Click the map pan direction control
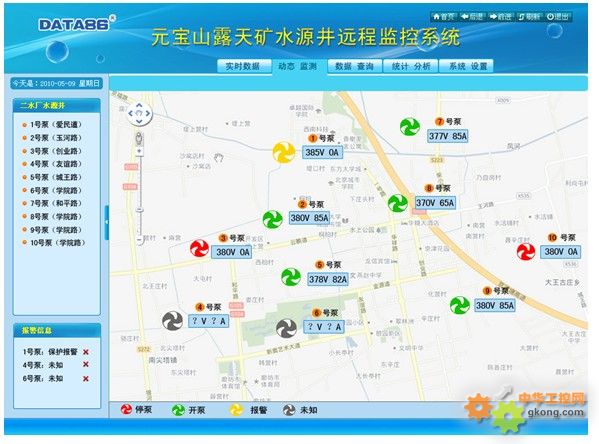599x444 pixels. pyautogui.click(x=139, y=113)
